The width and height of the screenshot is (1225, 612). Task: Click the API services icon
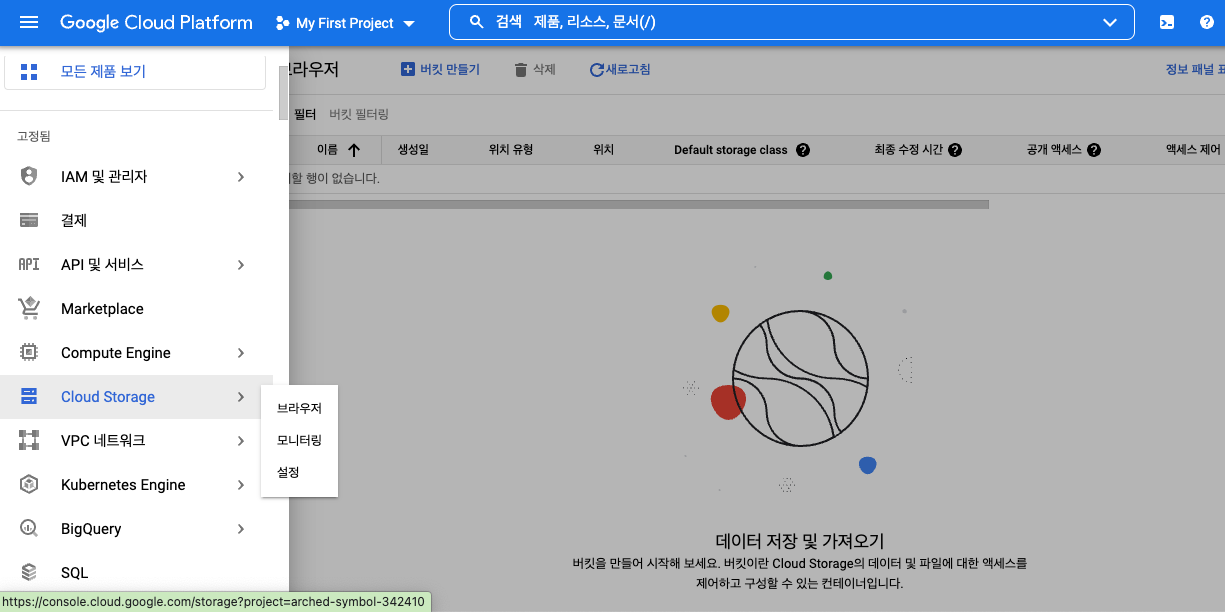29,264
